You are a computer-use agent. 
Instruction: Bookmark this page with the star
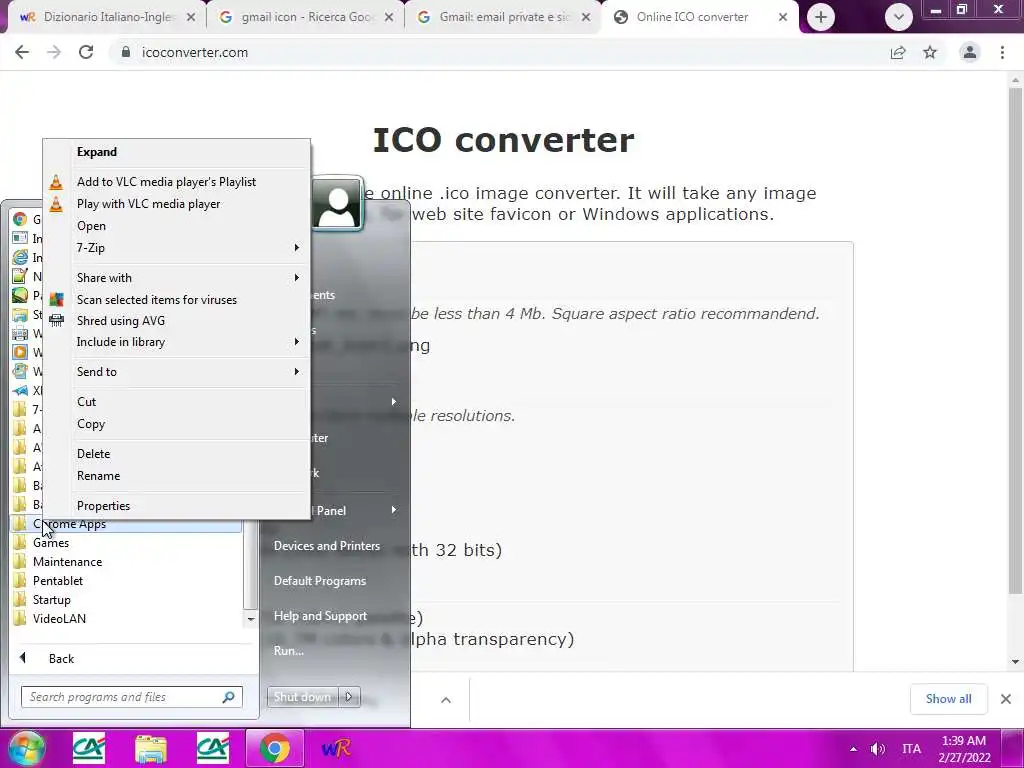pos(930,52)
